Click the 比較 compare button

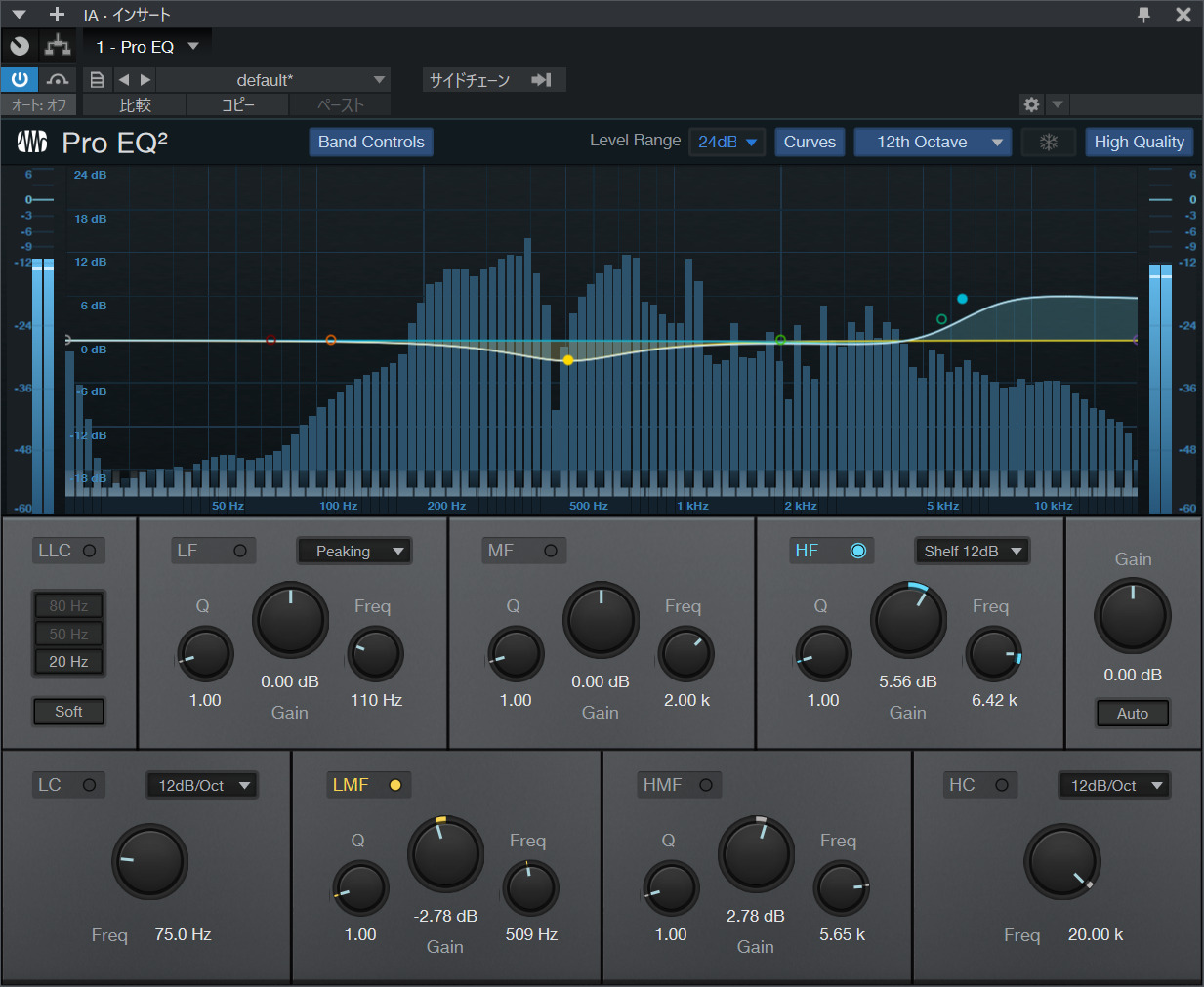pyautogui.click(x=135, y=105)
